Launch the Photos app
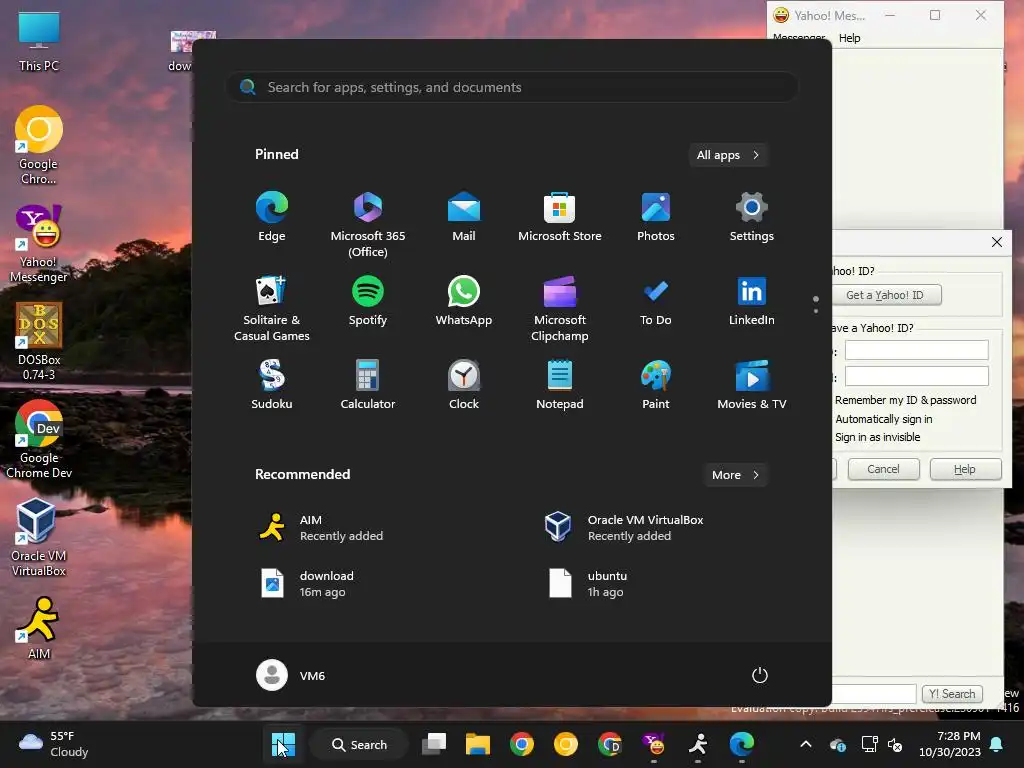 [x=656, y=217]
